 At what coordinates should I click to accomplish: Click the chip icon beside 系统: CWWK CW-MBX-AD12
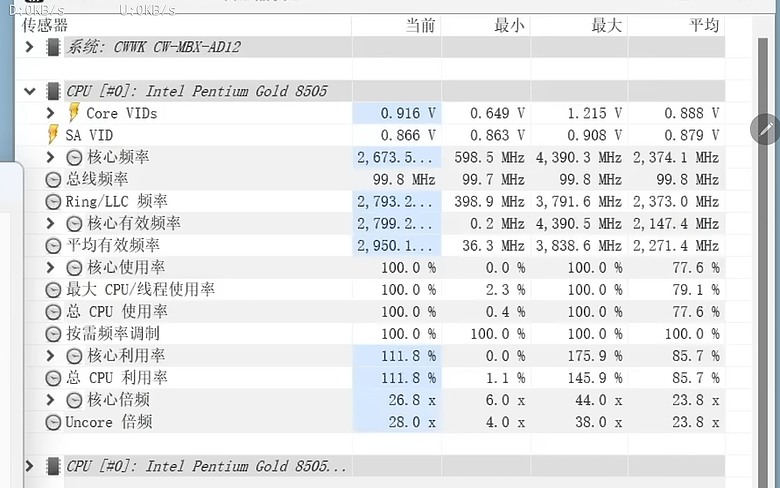pos(53,47)
